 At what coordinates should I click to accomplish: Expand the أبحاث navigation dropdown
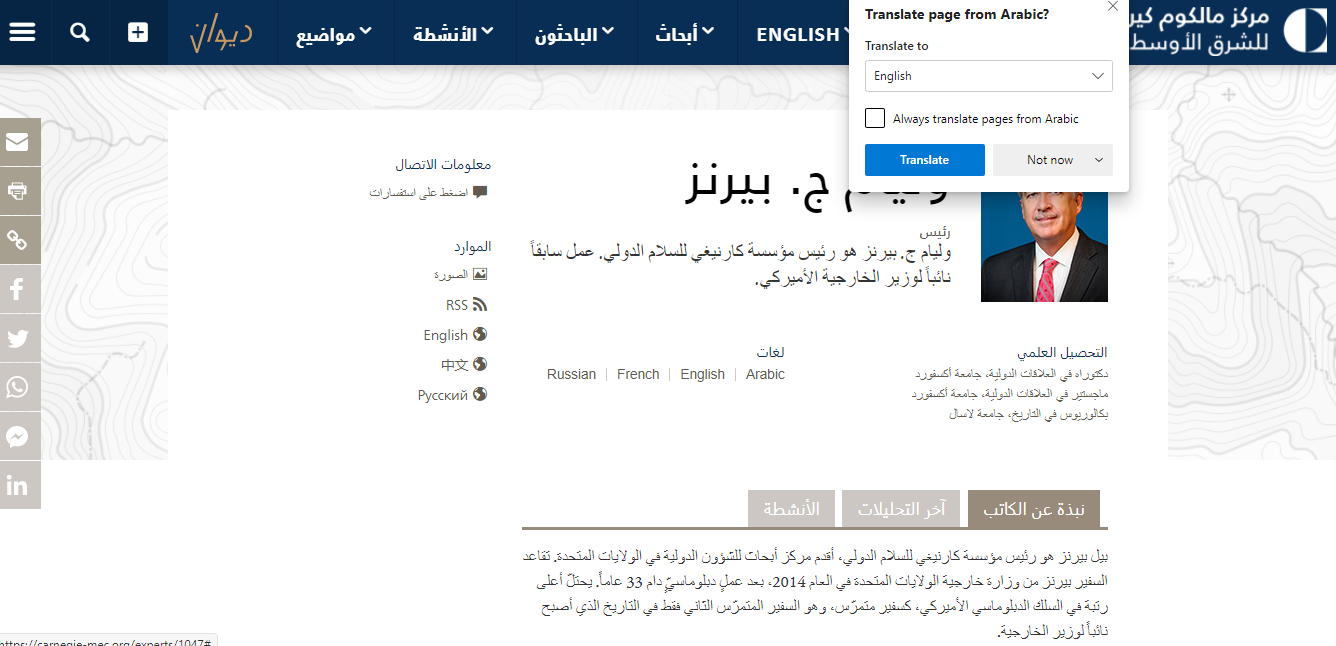[685, 35]
